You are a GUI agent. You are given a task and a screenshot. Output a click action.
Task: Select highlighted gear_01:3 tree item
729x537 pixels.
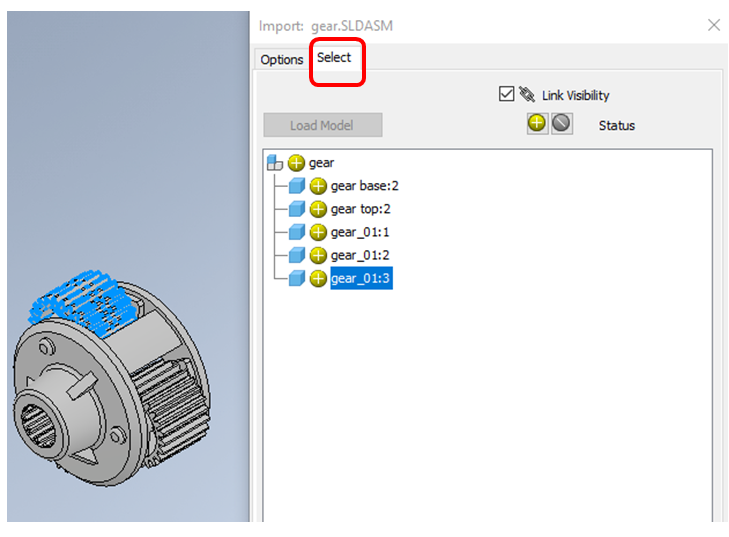point(361,278)
